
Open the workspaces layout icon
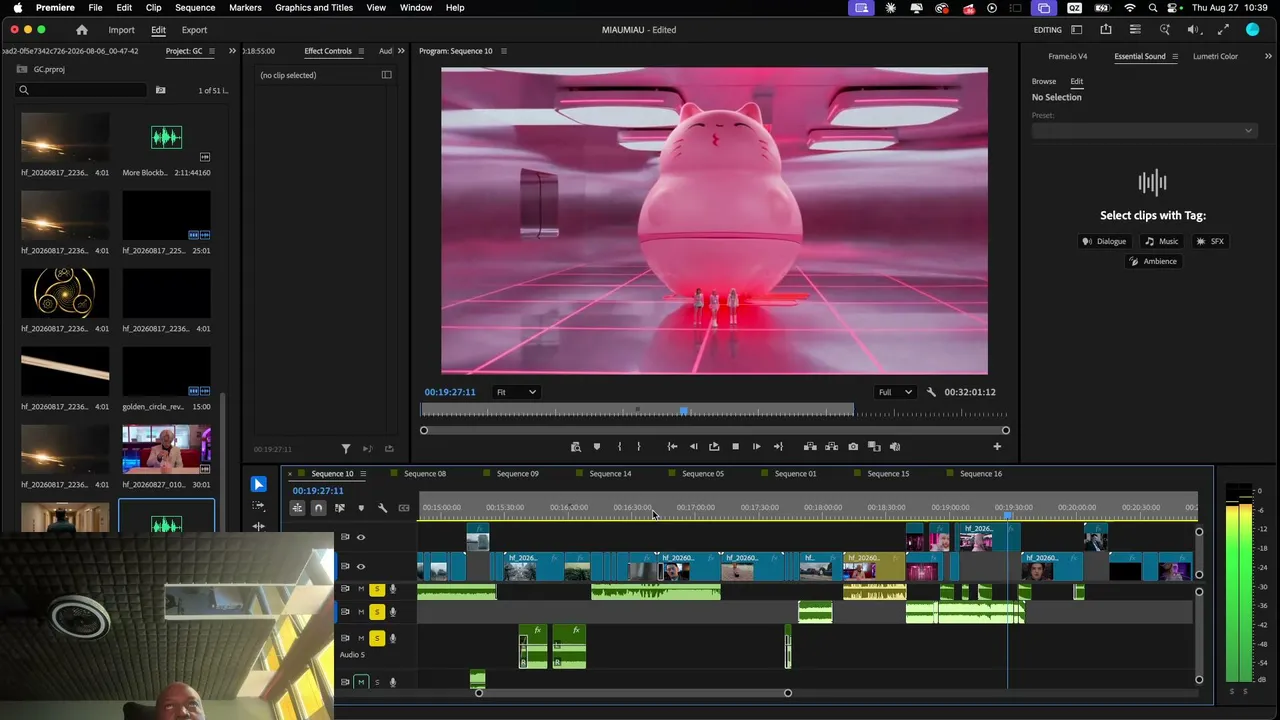(x=1077, y=30)
